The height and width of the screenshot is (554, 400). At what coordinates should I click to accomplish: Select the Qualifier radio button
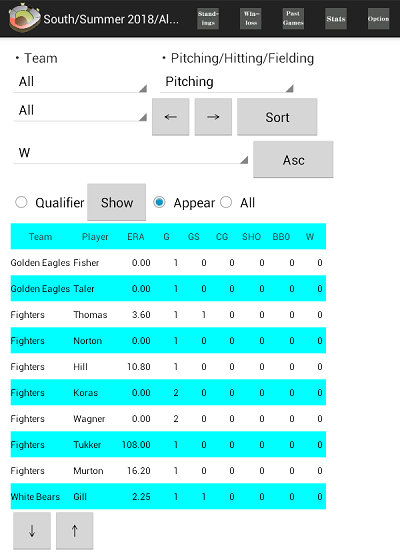21,202
